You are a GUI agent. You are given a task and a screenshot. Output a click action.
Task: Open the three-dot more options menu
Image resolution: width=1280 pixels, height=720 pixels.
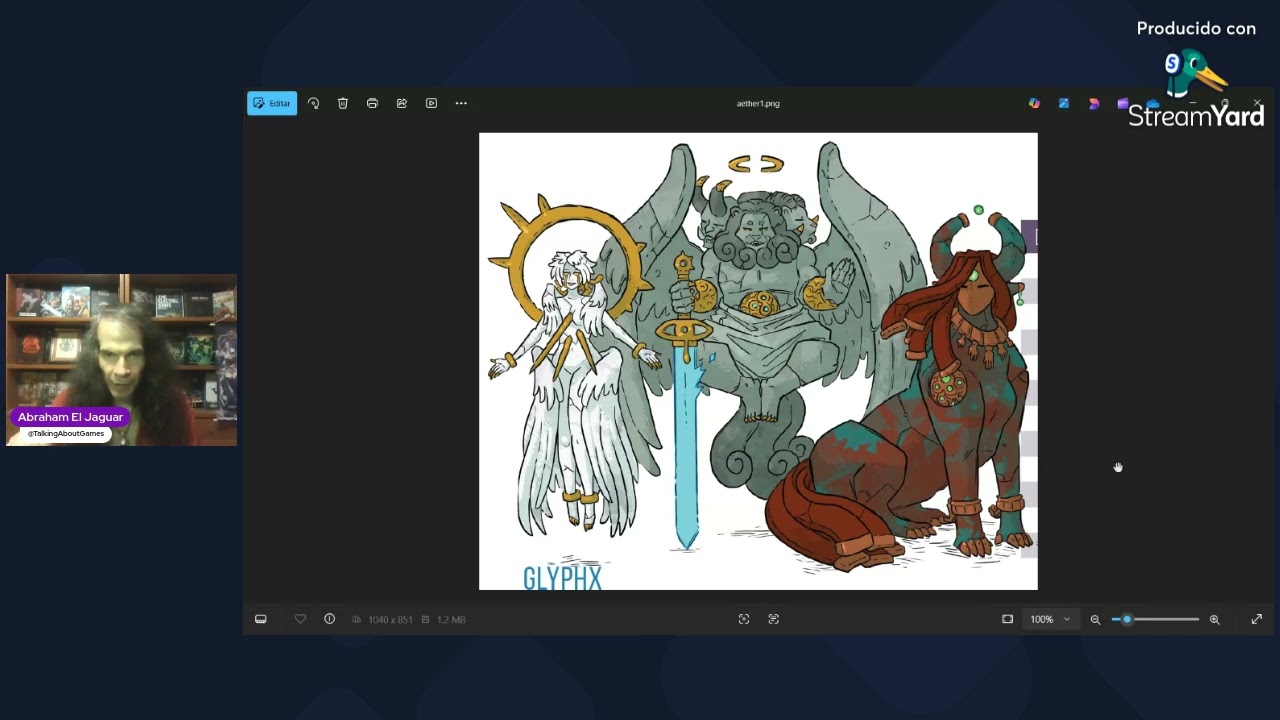coord(461,103)
